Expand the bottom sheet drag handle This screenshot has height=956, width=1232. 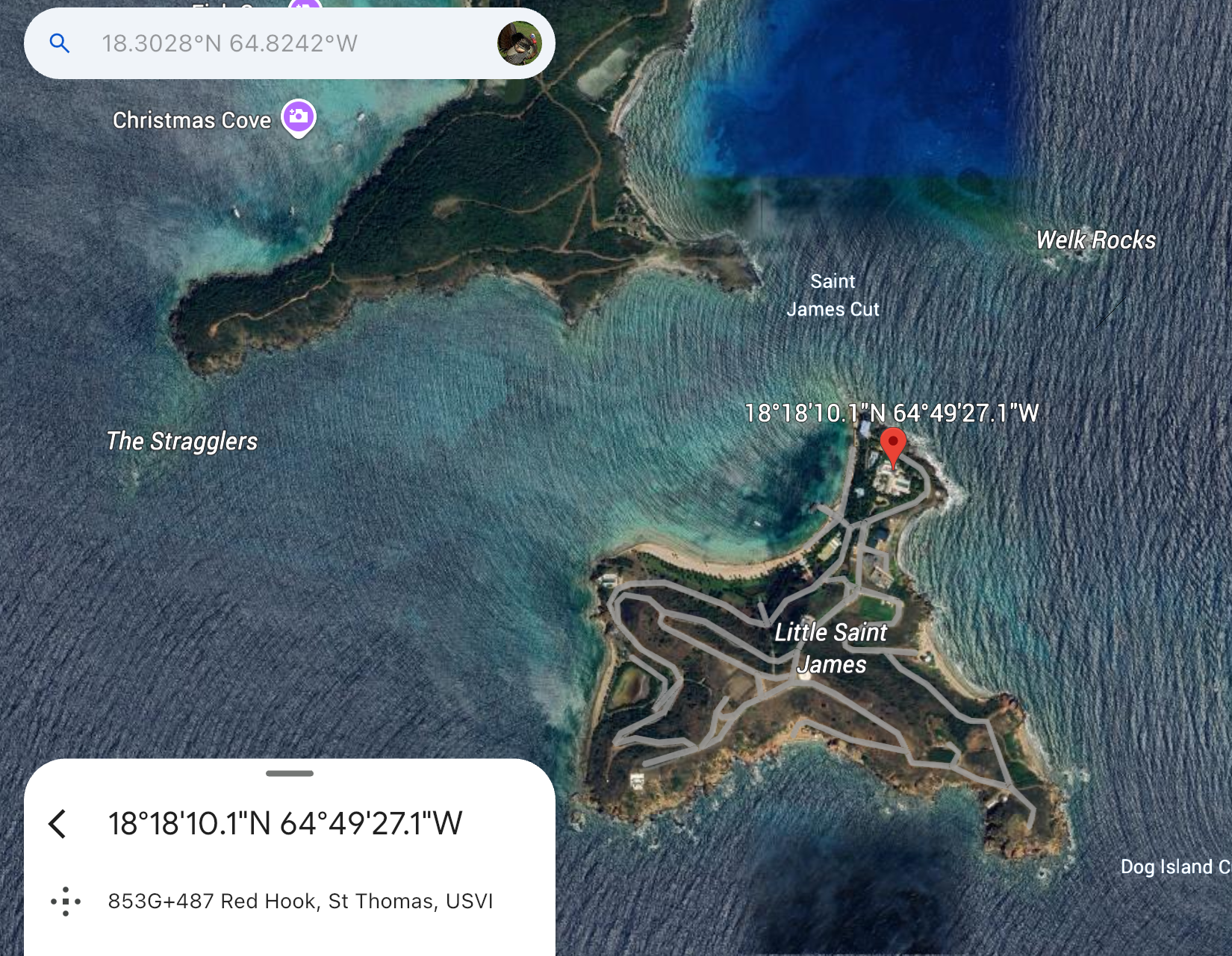pyautogui.click(x=290, y=773)
